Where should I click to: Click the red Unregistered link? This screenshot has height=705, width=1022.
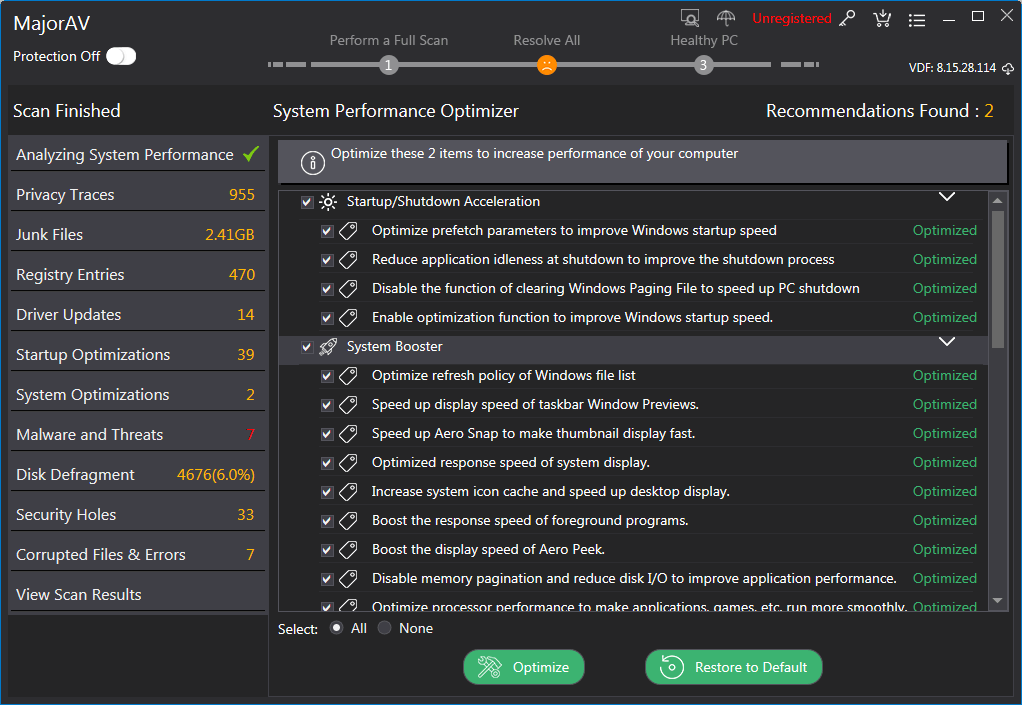point(791,18)
